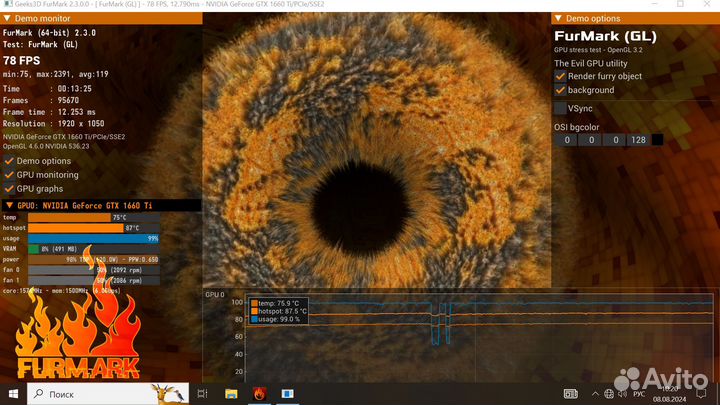
Task: Collapse the Demo monitor panel
Action: (8, 18)
